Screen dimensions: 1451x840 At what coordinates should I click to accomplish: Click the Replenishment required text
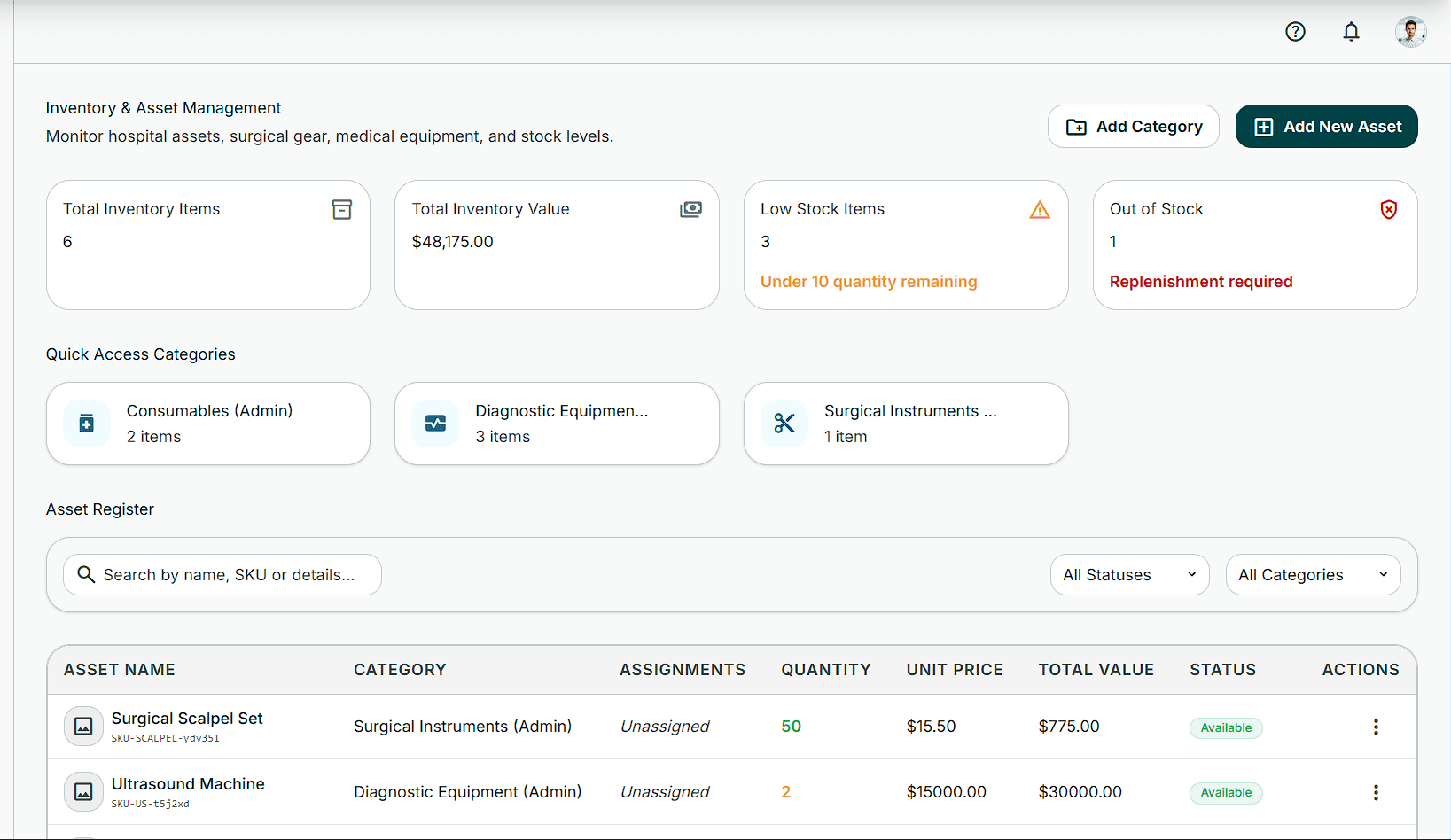coord(1201,282)
